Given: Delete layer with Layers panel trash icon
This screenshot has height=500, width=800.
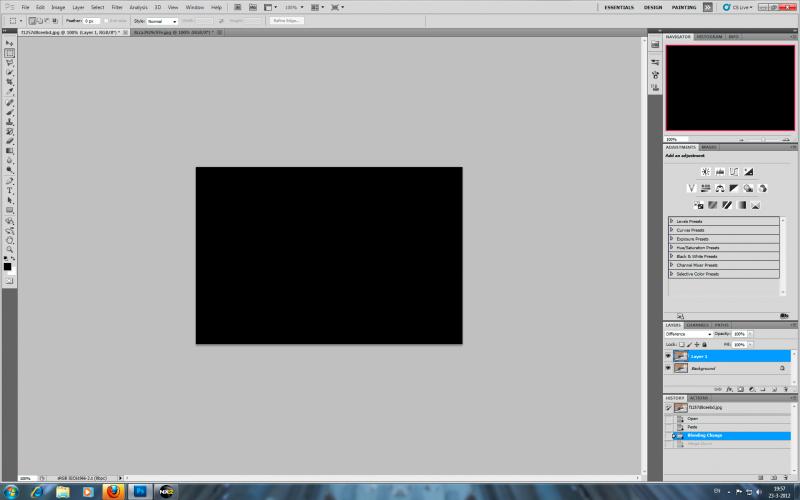Looking at the screenshot, I should click(786, 389).
